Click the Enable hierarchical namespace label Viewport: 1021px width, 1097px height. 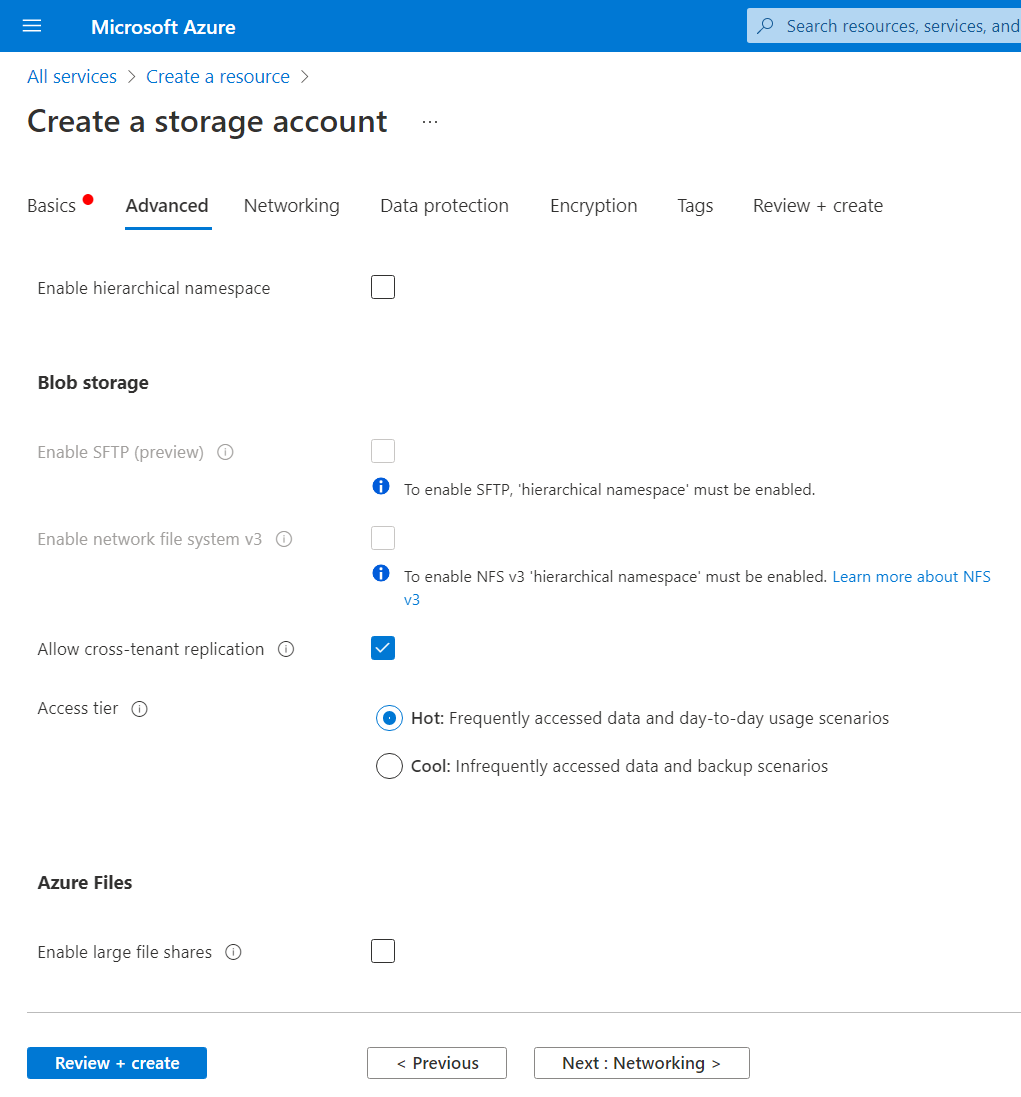(x=154, y=288)
